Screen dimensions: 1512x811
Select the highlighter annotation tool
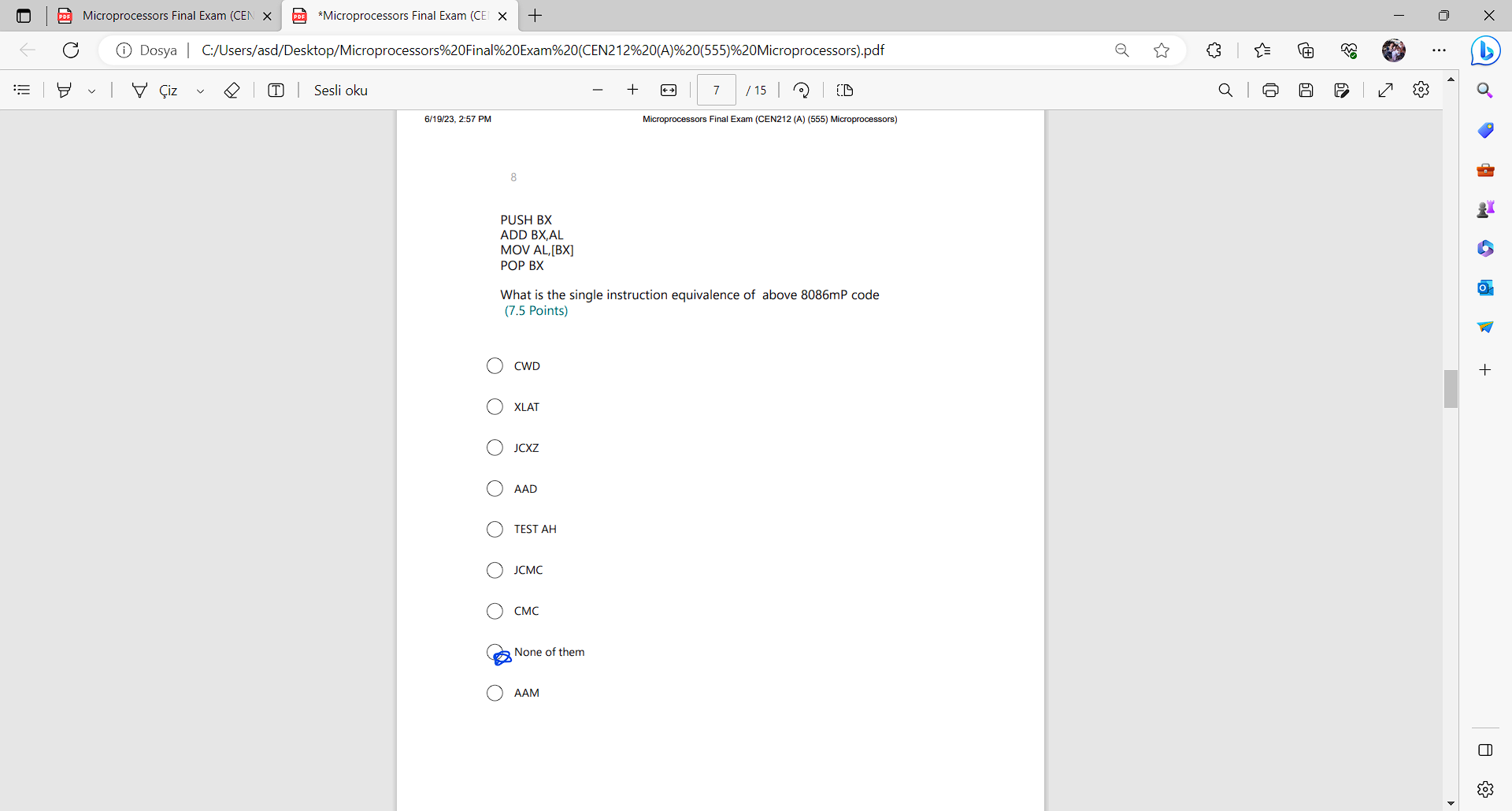(65, 90)
